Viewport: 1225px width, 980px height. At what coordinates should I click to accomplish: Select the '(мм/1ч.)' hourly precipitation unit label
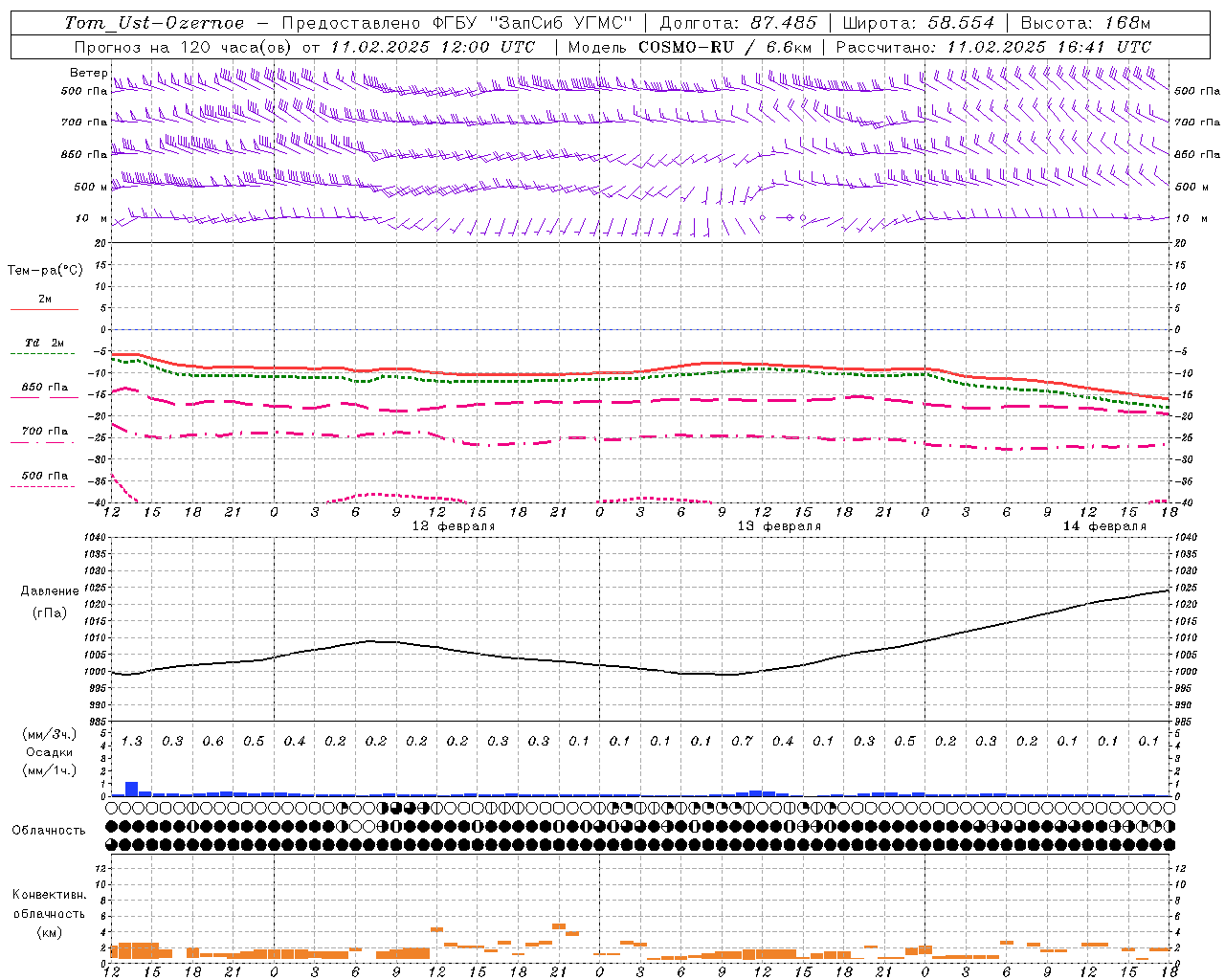(x=49, y=770)
